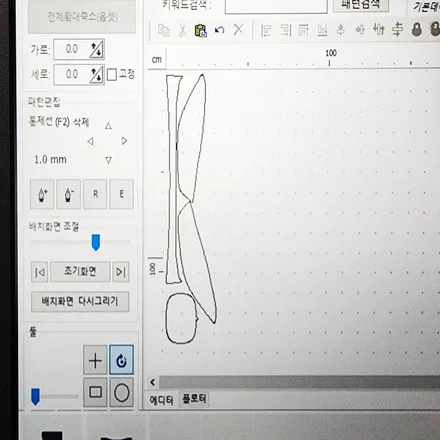Click the scissors cut icon

182,30
